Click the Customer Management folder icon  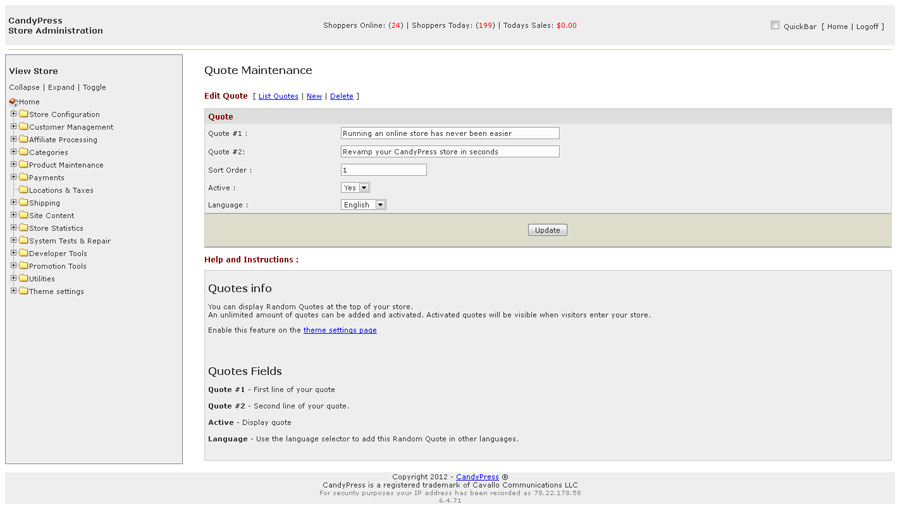point(24,126)
